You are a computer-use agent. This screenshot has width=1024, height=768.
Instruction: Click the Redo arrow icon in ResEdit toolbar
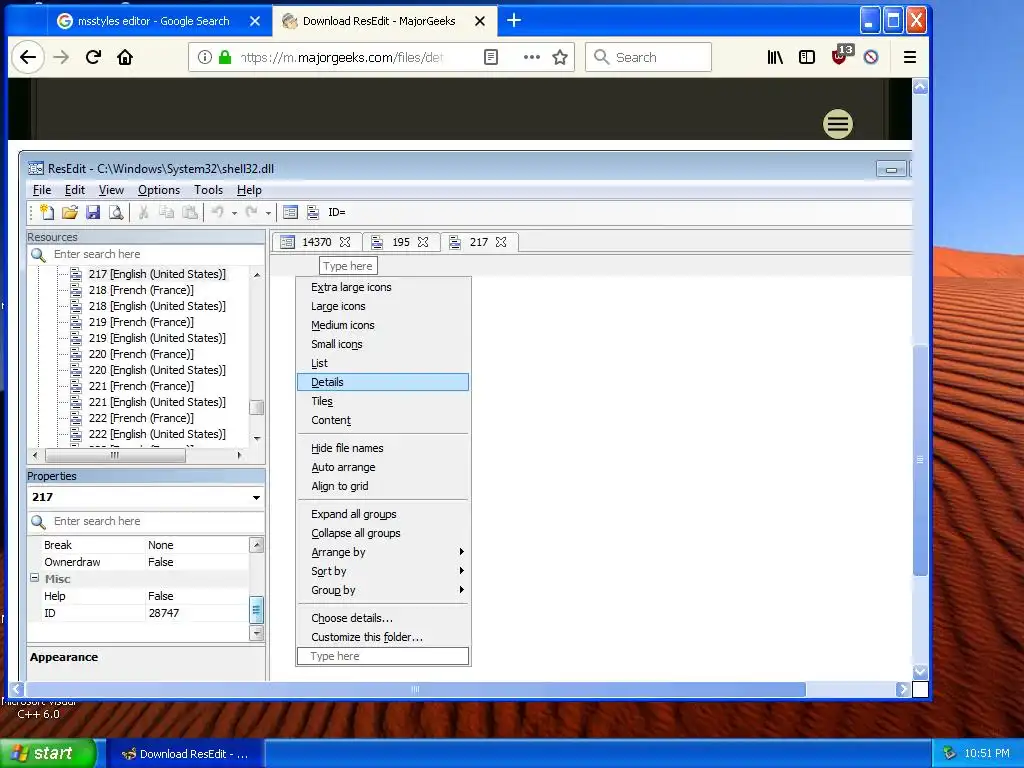tap(251, 212)
